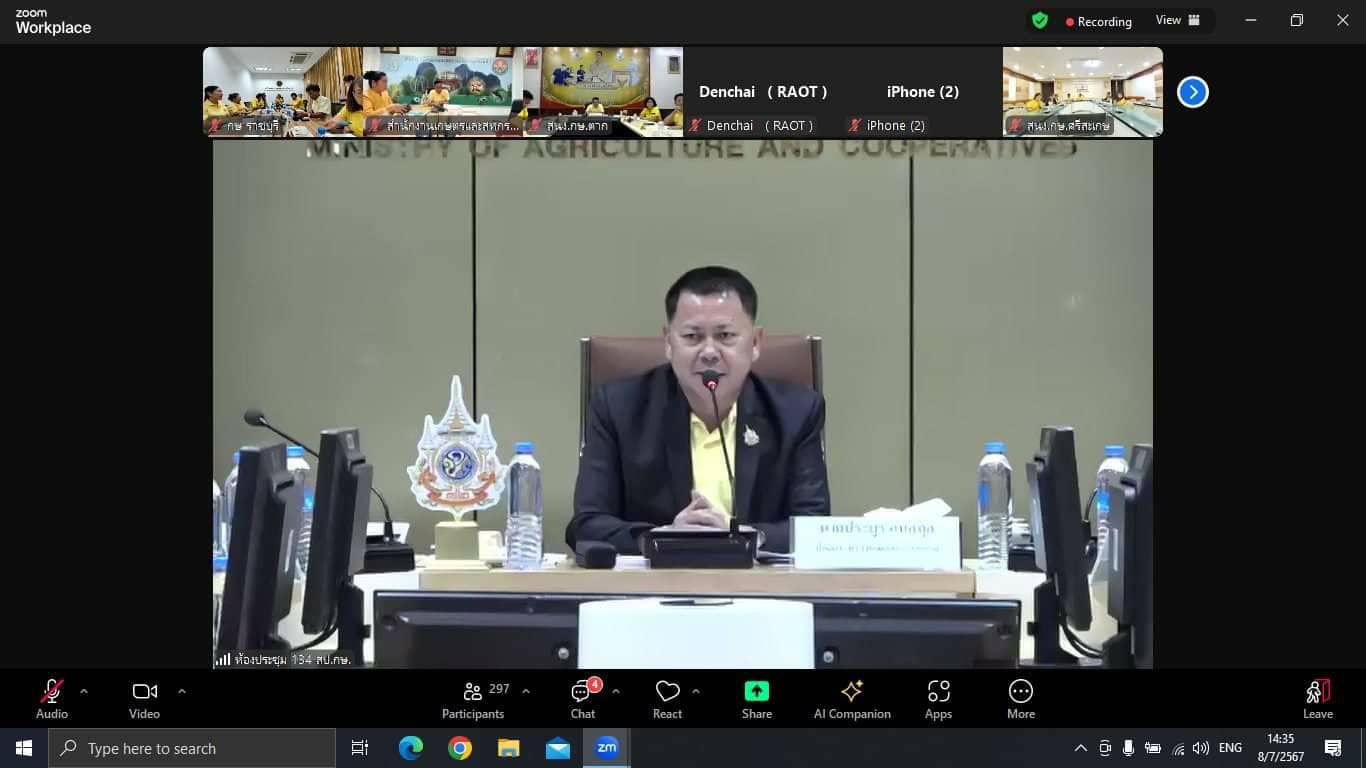The width and height of the screenshot is (1366, 768).
Task: Click the Leave meeting button
Action: (x=1317, y=698)
